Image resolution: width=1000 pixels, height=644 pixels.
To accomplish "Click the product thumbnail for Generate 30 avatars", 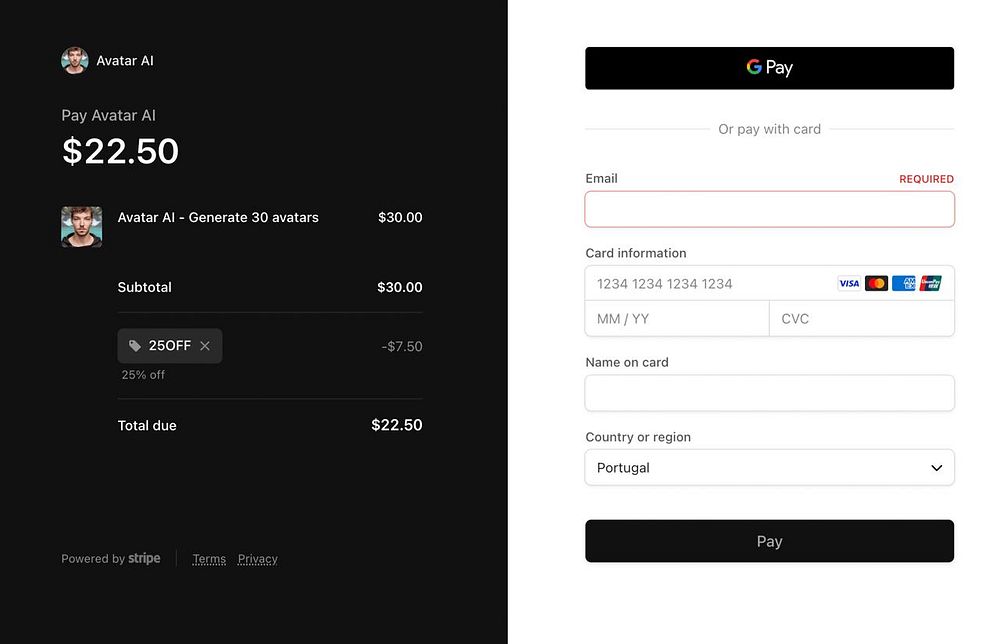I will (x=81, y=227).
